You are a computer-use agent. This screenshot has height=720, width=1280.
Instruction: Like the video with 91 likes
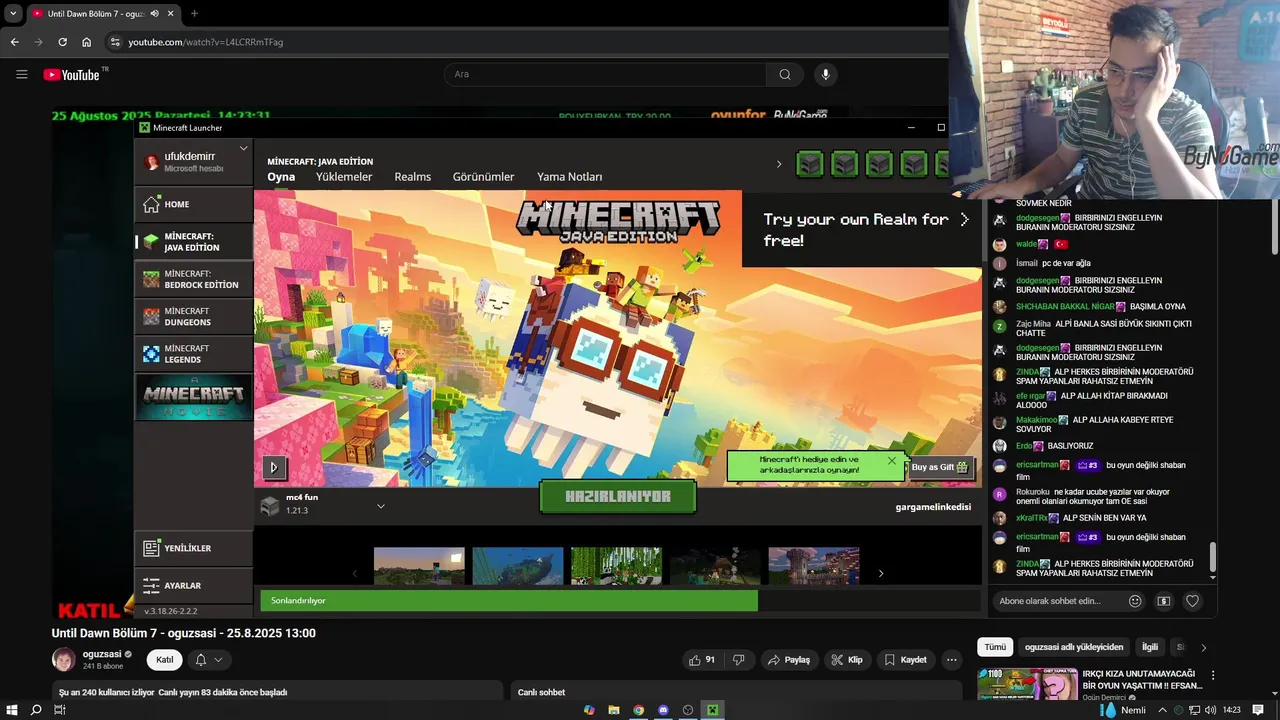click(701, 660)
